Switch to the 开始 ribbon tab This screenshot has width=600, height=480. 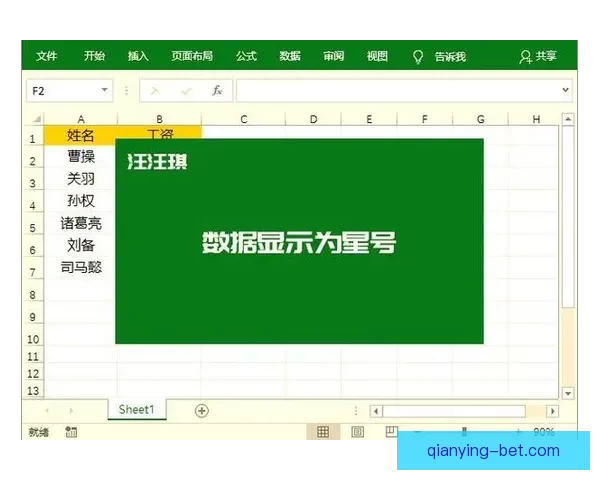pos(94,56)
